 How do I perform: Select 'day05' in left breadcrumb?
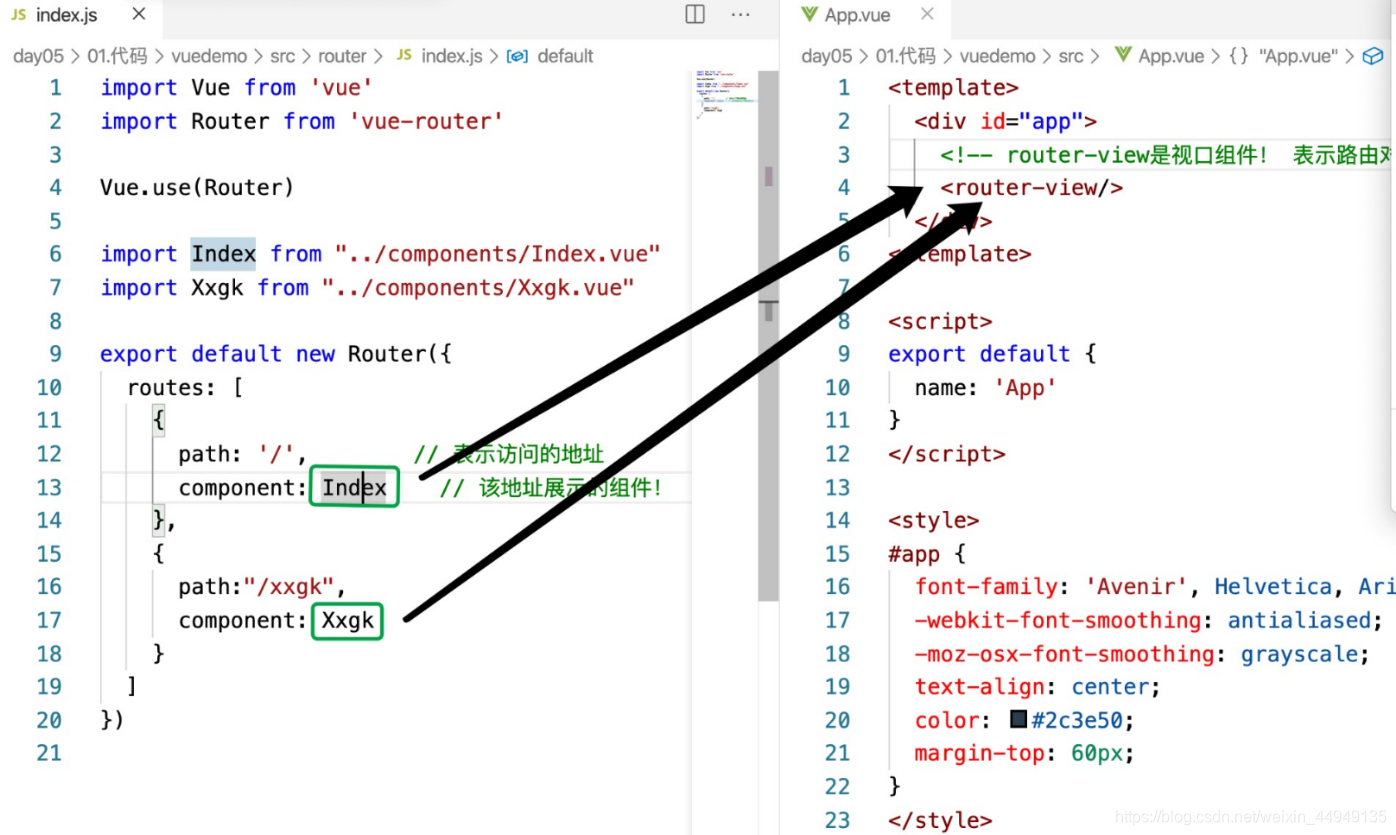click(x=39, y=56)
